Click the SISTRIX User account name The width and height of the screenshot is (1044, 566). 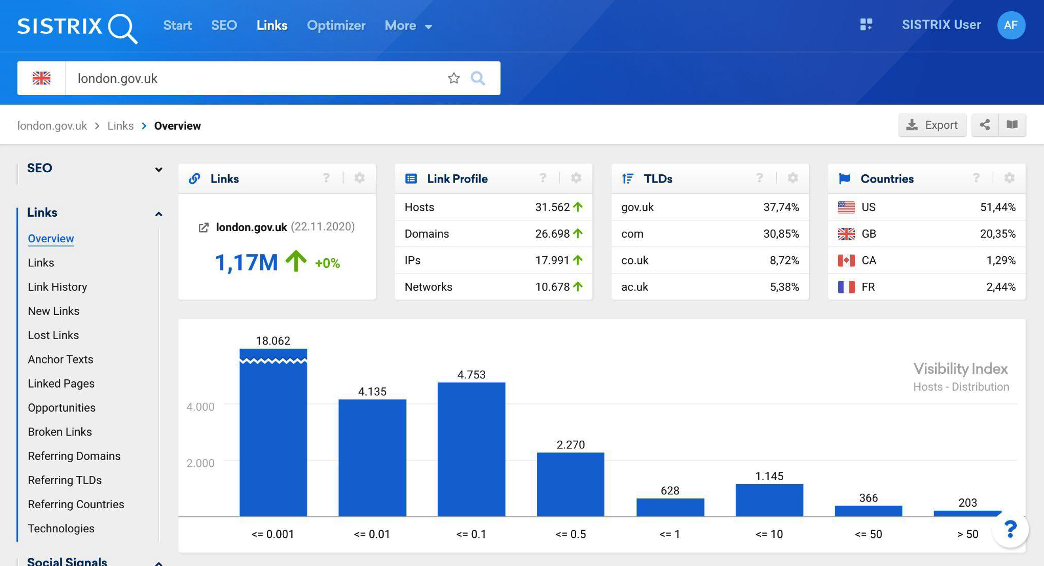tap(941, 25)
